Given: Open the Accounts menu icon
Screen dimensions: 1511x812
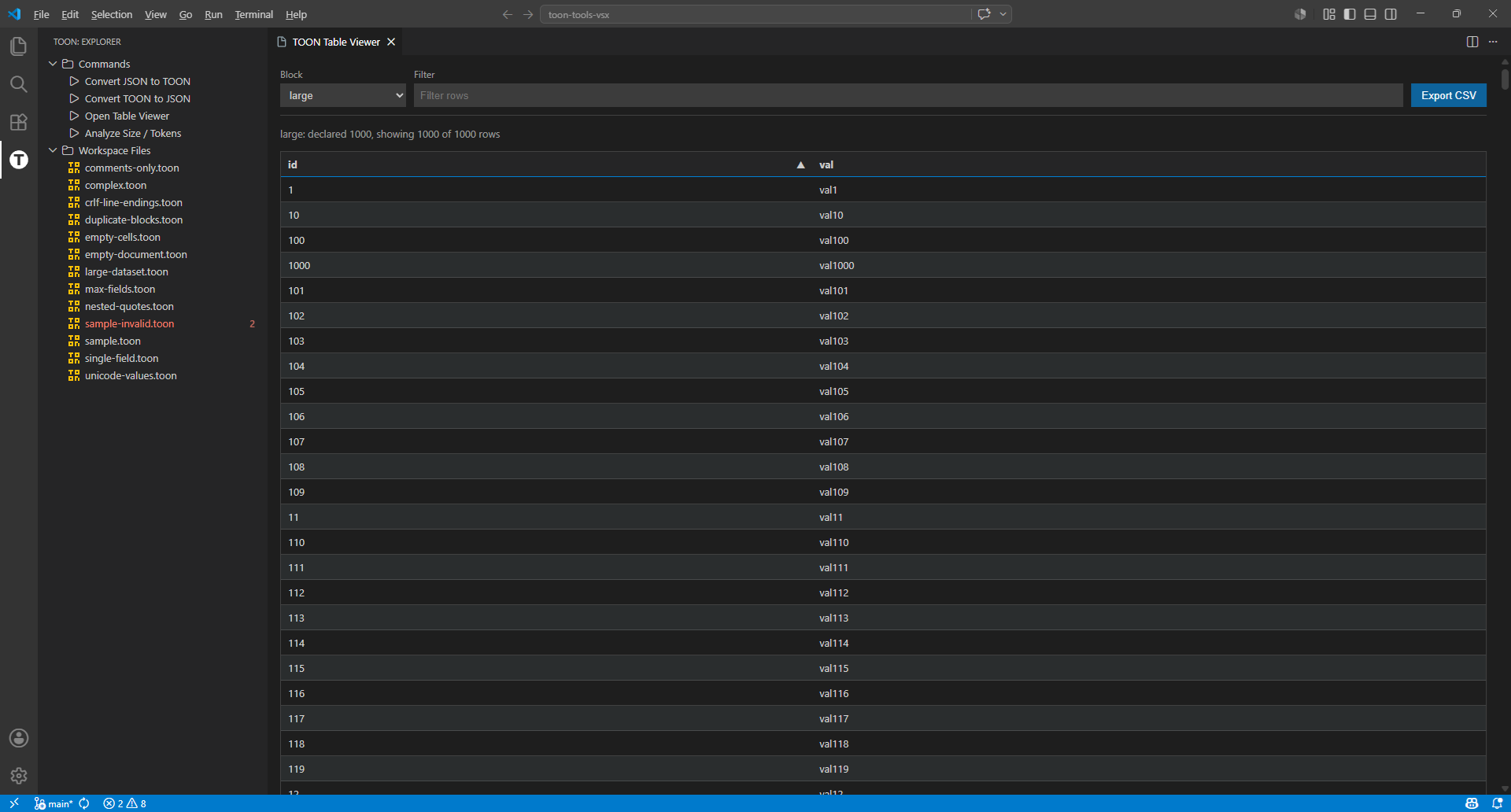Looking at the screenshot, I should (19, 738).
